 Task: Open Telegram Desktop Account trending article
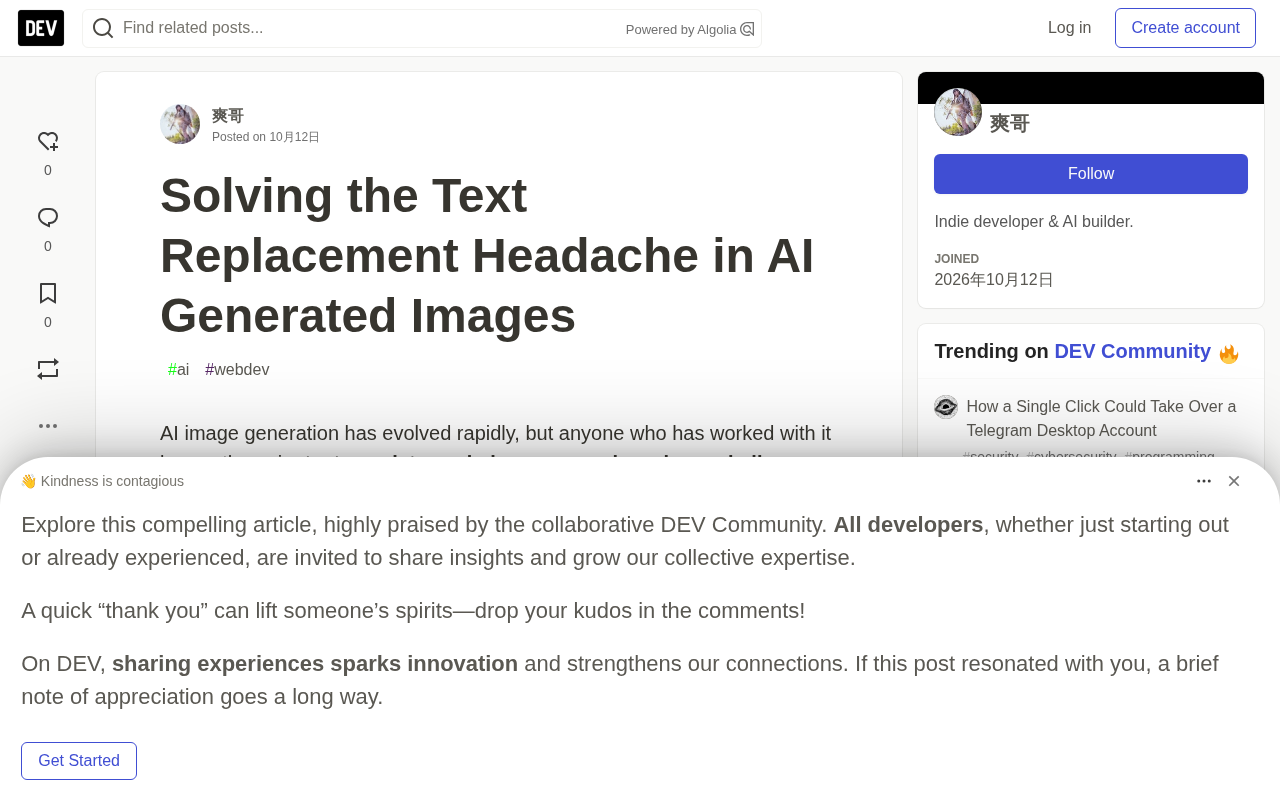click(x=1101, y=419)
